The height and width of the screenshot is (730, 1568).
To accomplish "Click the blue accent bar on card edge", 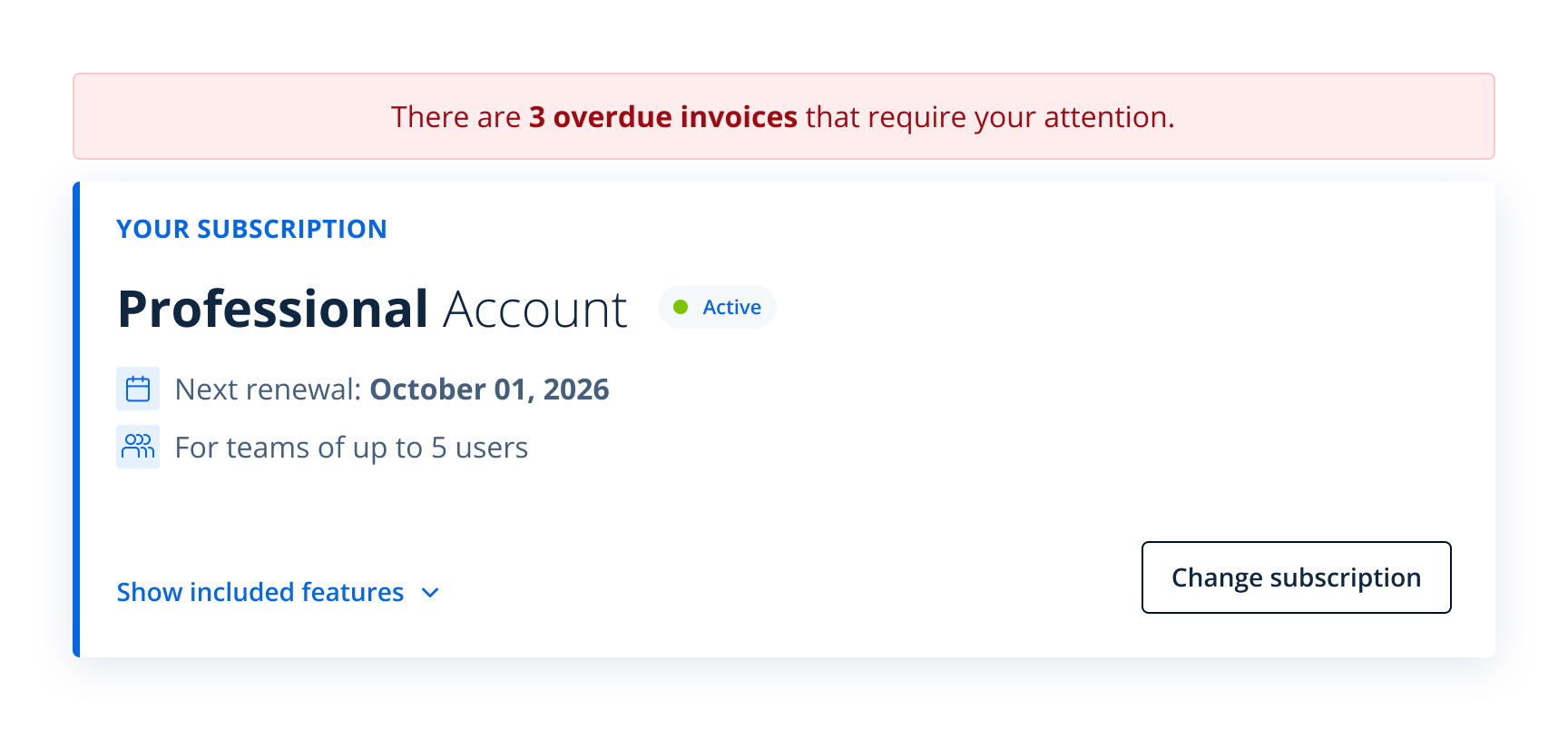I will coord(76,419).
